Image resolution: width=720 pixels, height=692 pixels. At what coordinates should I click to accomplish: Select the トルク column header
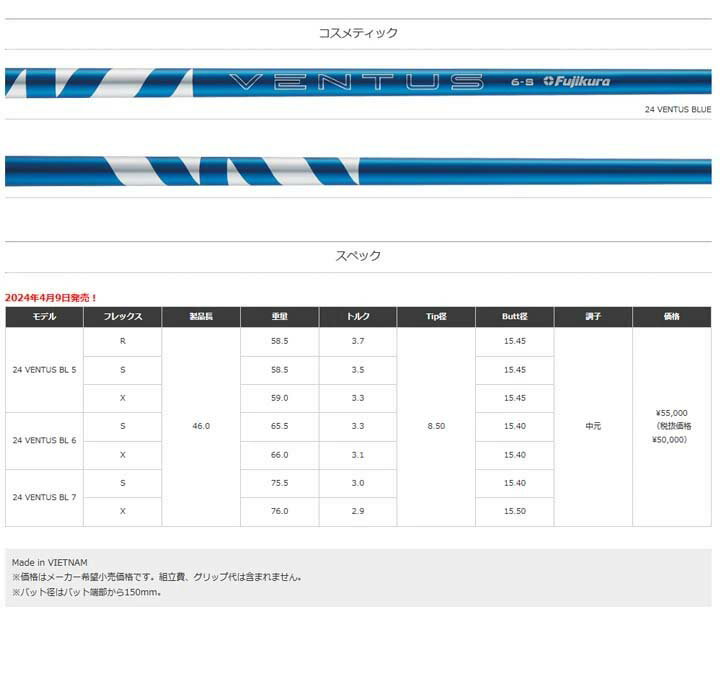click(x=358, y=317)
